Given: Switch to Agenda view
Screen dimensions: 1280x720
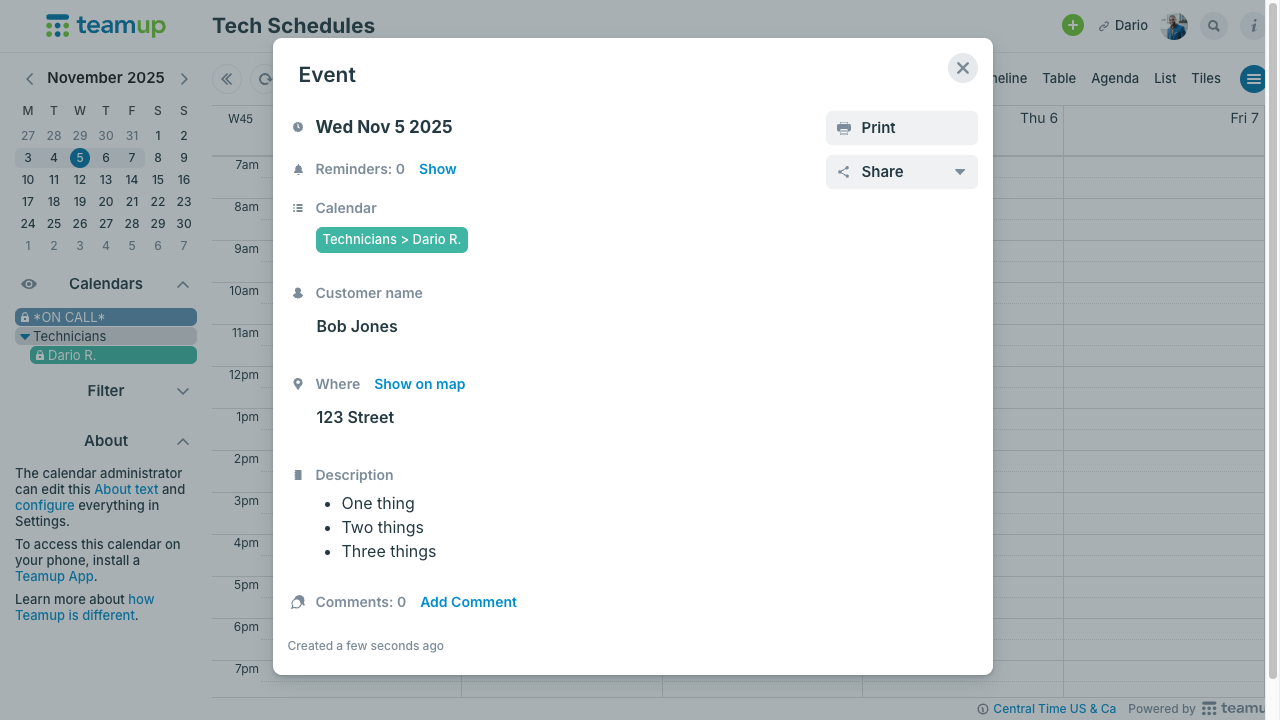Looking at the screenshot, I should pos(1114,78).
